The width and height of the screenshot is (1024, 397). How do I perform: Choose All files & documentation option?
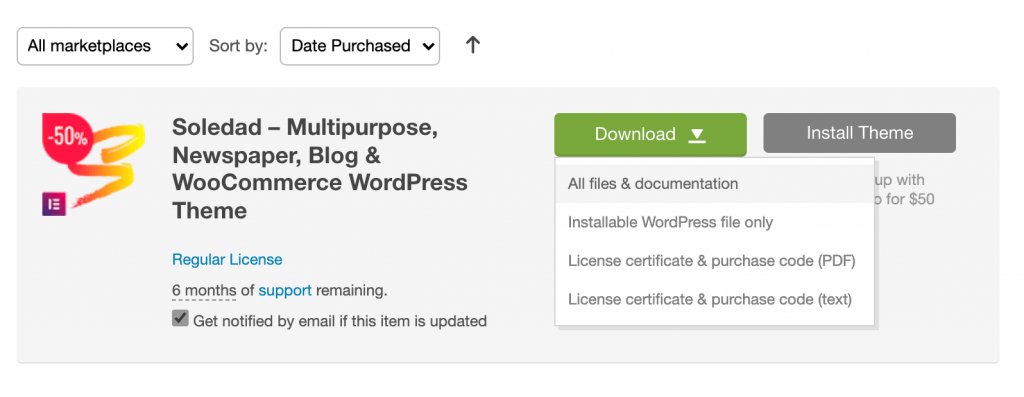tap(714, 184)
